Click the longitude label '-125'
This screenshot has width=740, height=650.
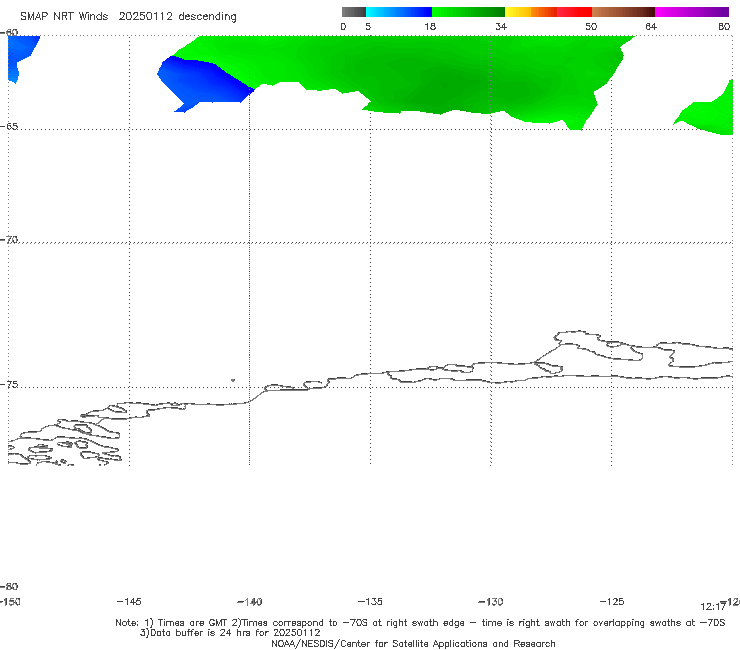pos(612,602)
